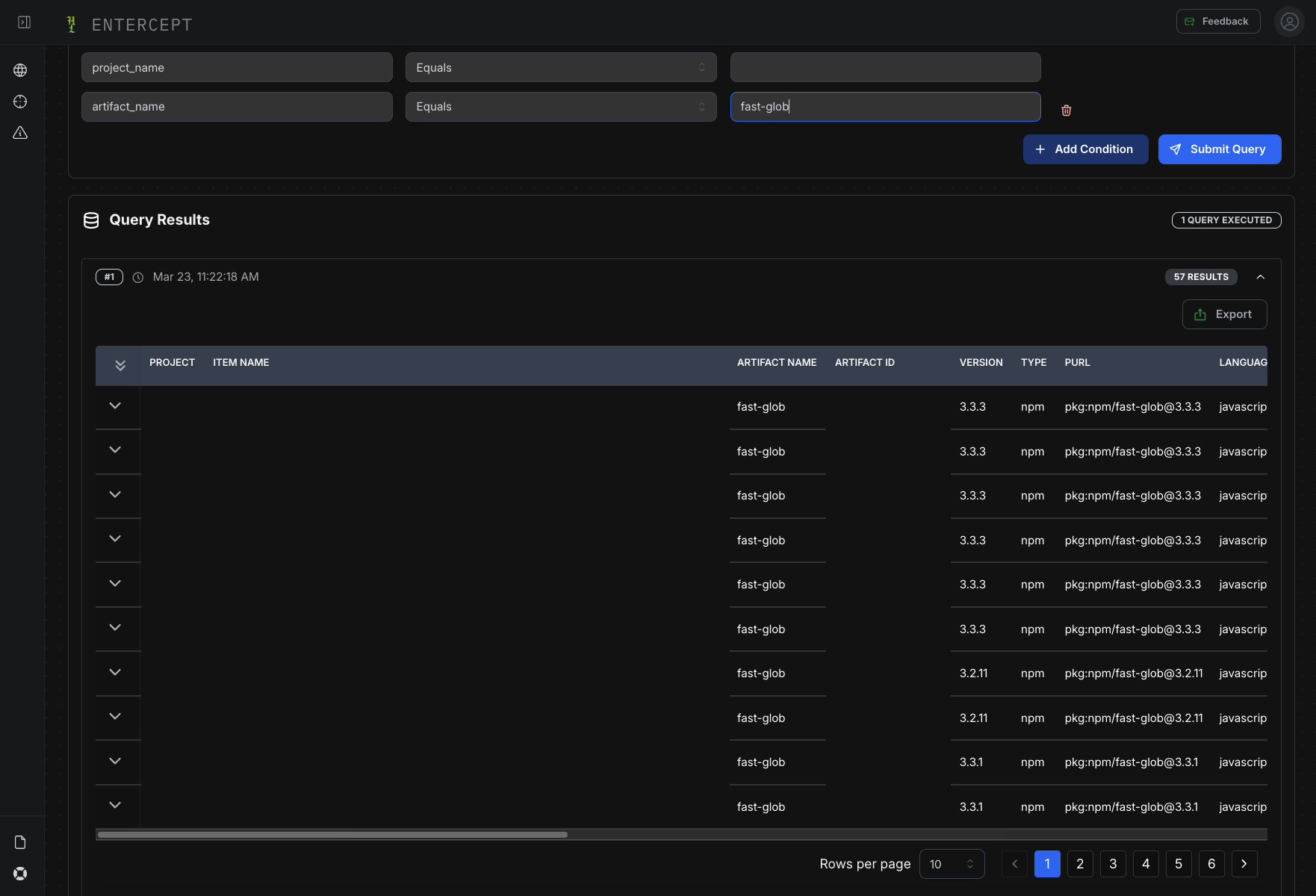
Task: Go to next results page arrow
Action: pyautogui.click(x=1244, y=864)
